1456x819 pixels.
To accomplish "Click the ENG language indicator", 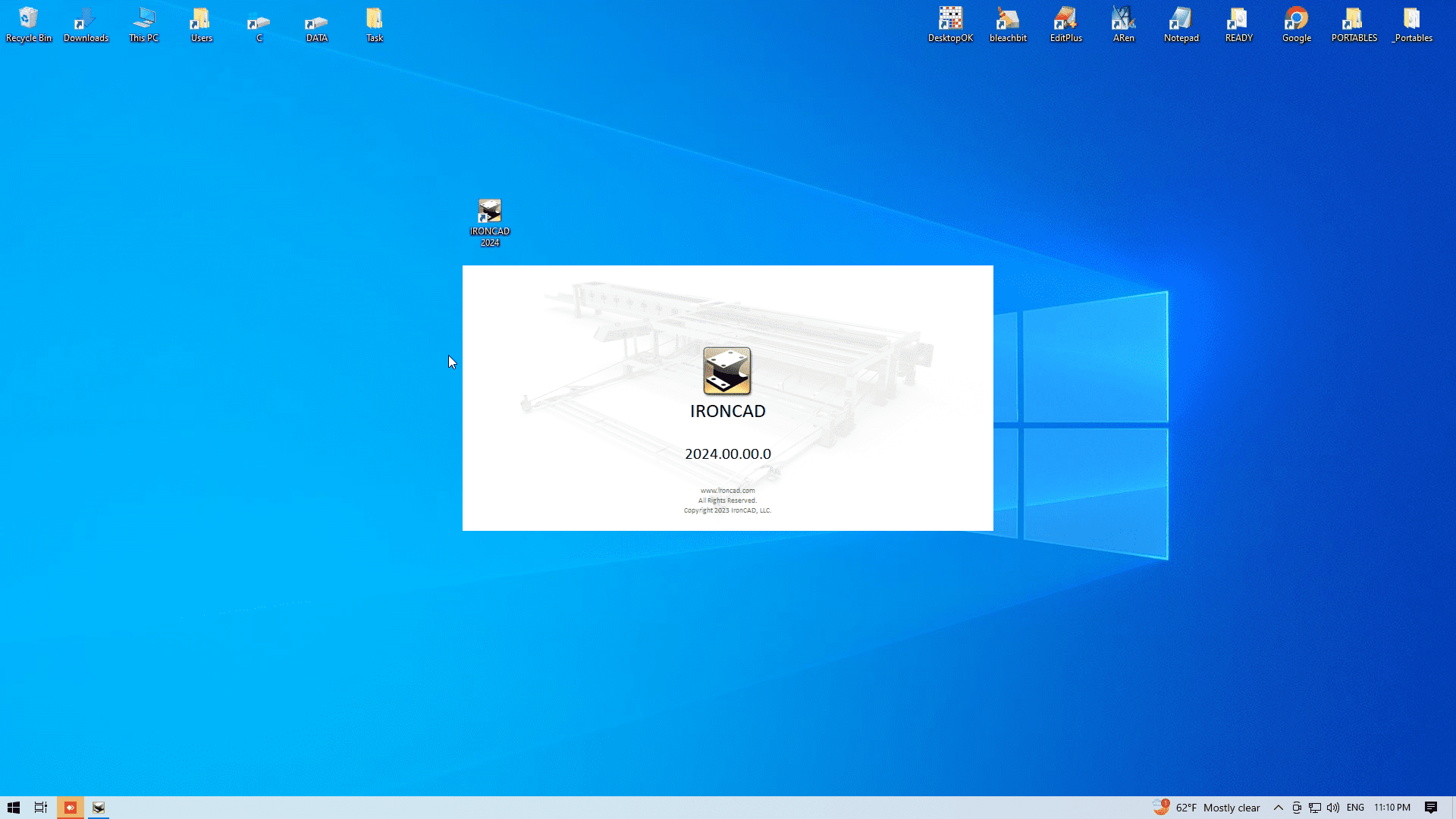I will (x=1356, y=808).
